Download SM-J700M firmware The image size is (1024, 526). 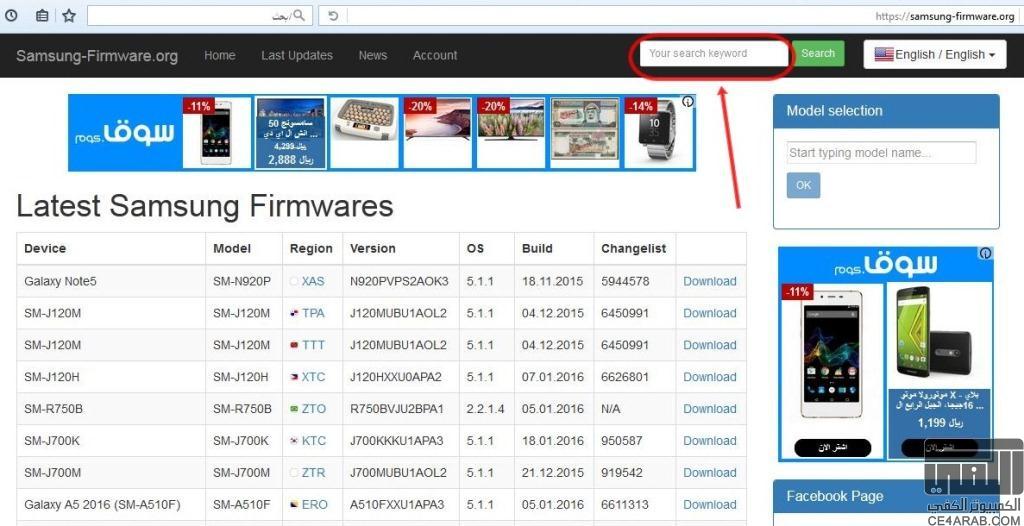click(x=710, y=472)
